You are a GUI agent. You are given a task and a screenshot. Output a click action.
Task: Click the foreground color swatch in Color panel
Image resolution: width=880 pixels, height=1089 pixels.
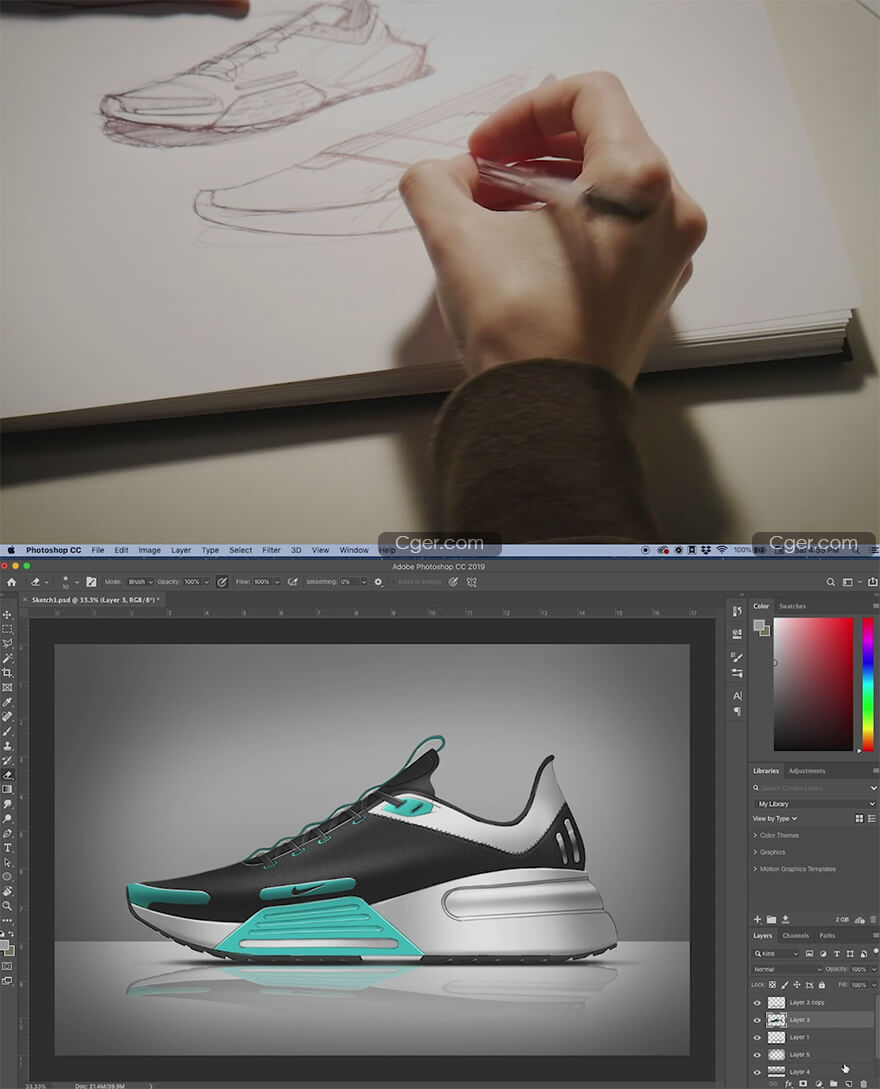[x=759, y=624]
